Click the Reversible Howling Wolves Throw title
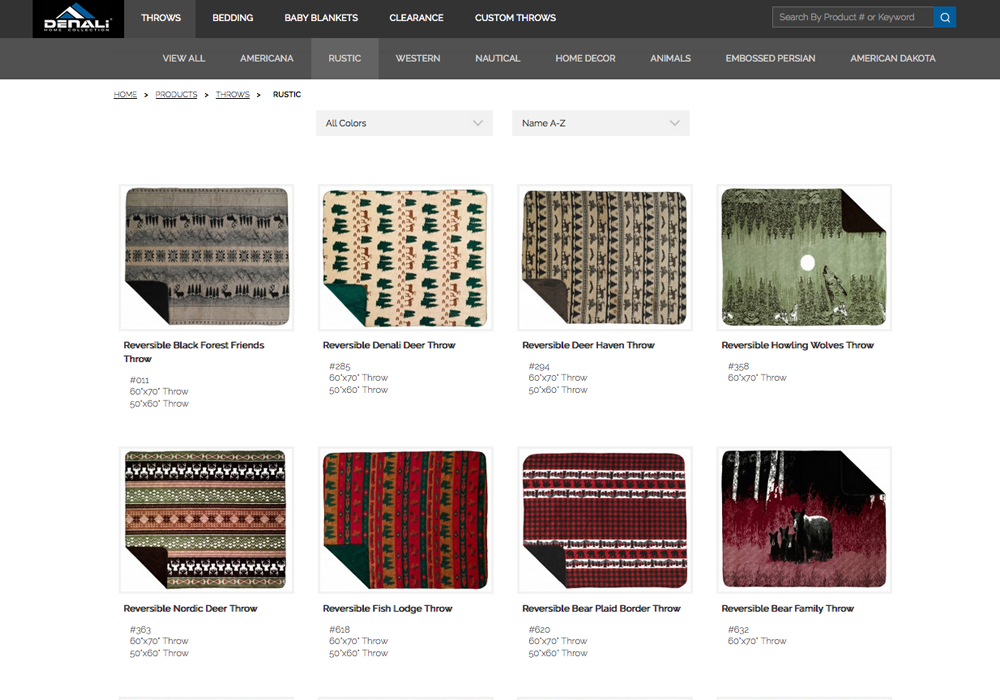This screenshot has height=700, width=1000. pyautogui.click(x=797, y=345)
